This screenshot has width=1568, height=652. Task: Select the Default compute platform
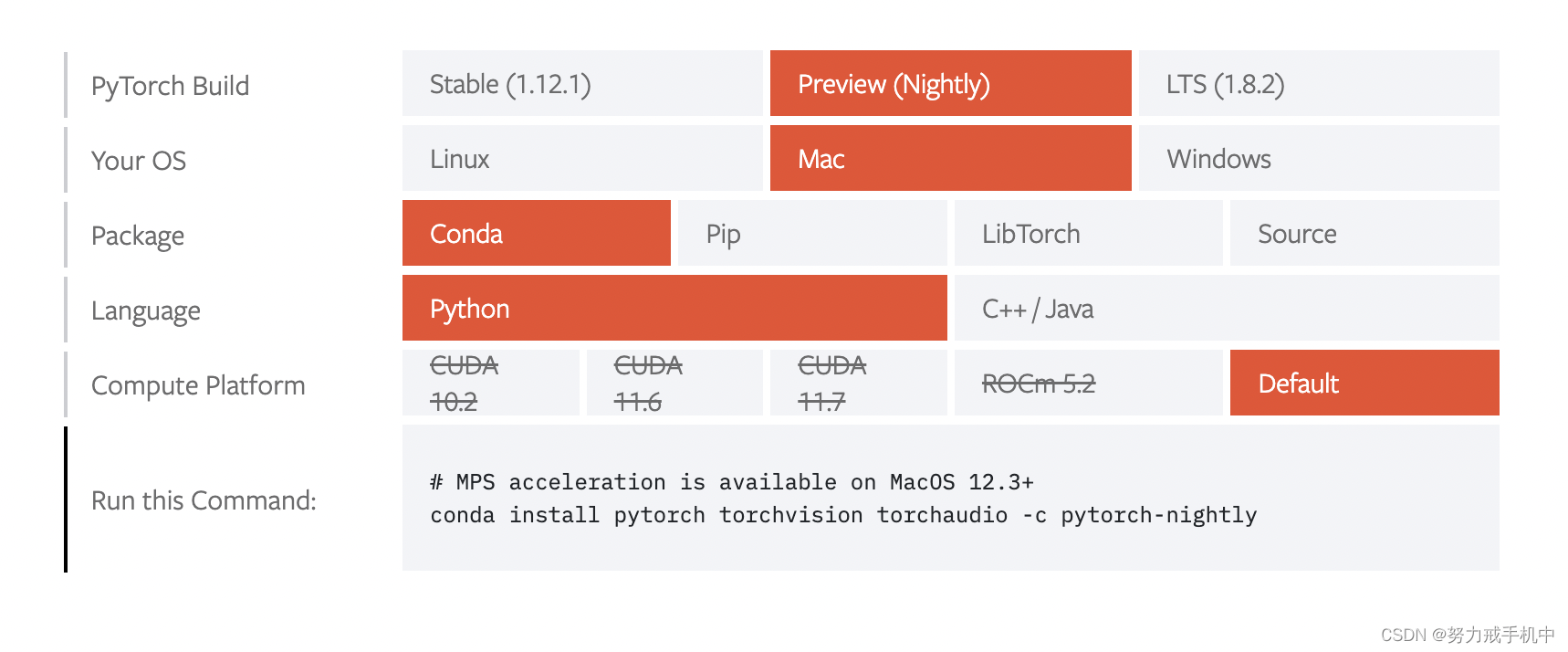pos(1363,383)
